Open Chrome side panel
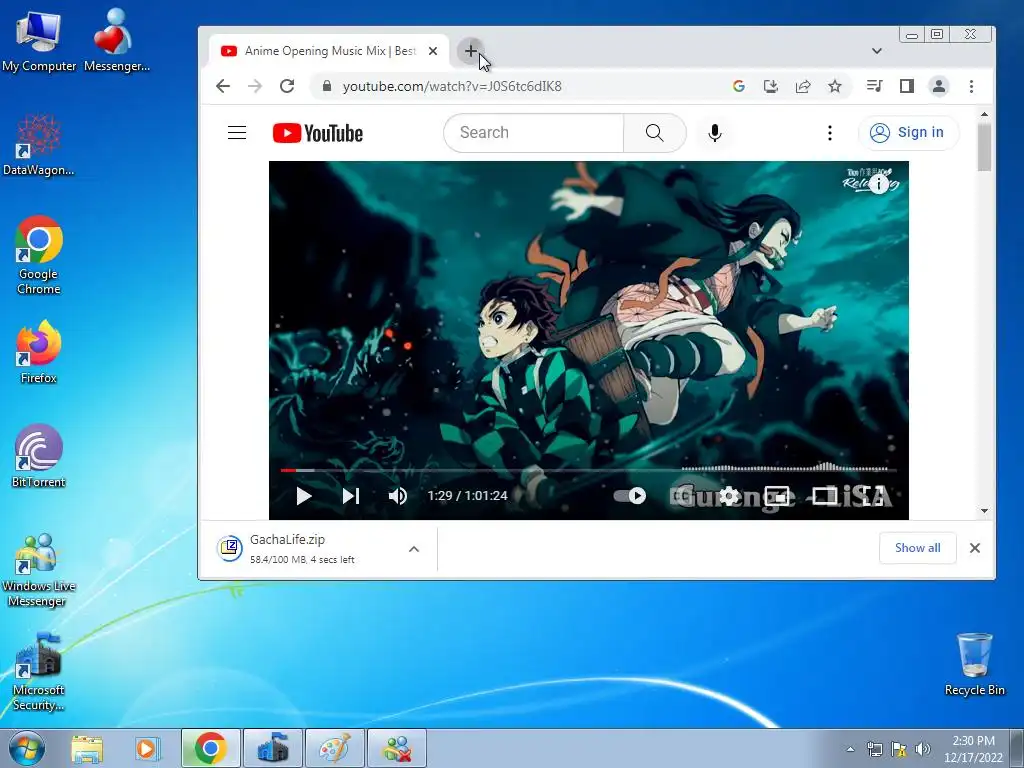 pos(906,86)
